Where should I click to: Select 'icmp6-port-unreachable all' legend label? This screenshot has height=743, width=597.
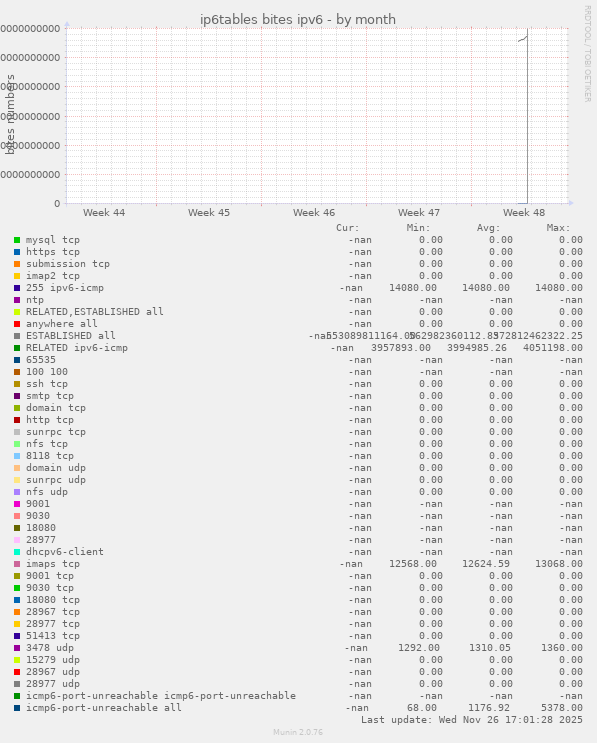point(104,707)
